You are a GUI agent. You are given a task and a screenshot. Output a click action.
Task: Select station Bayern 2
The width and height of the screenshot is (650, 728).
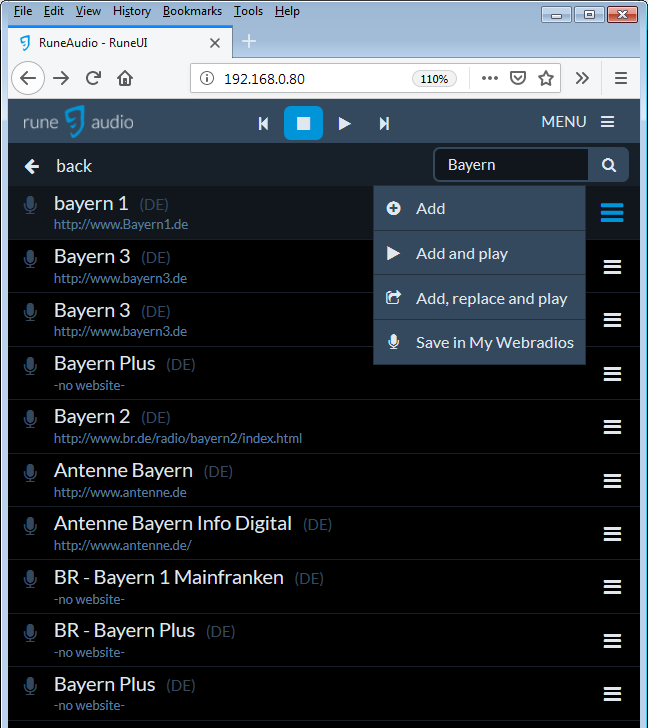pos(92,417)
